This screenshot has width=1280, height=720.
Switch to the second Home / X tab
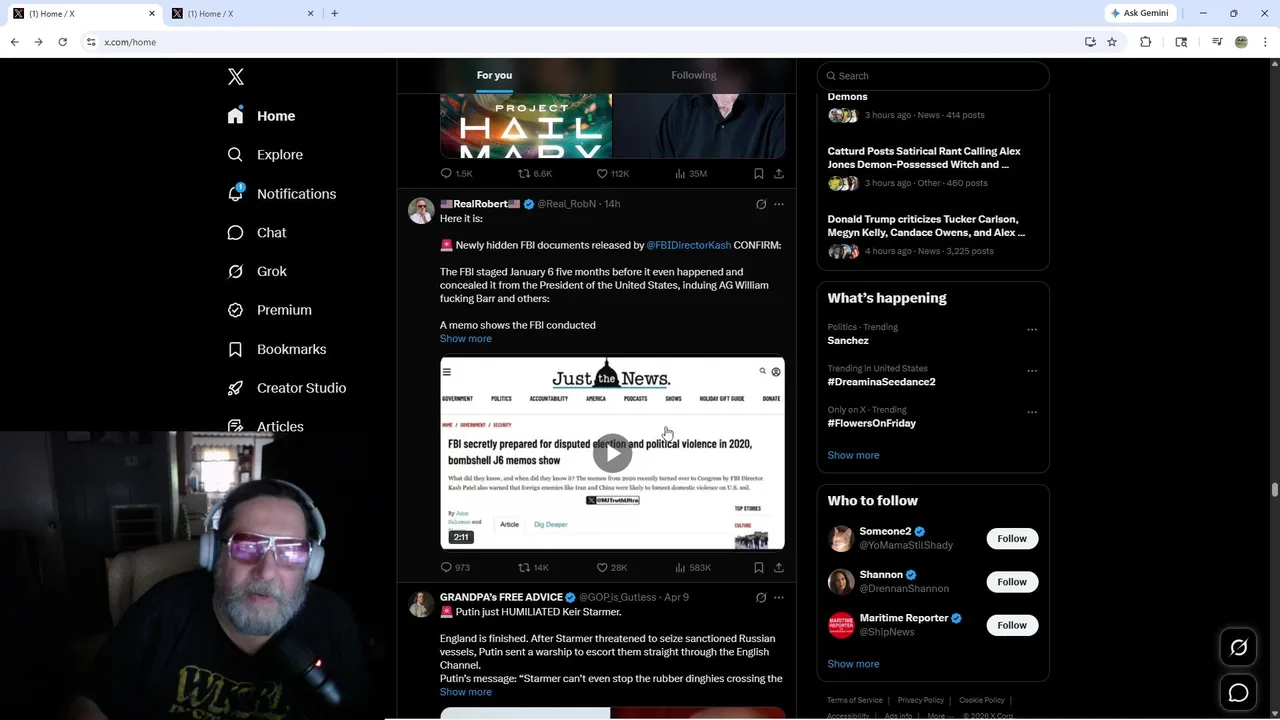pyautogui.click(x=242, y=13)
